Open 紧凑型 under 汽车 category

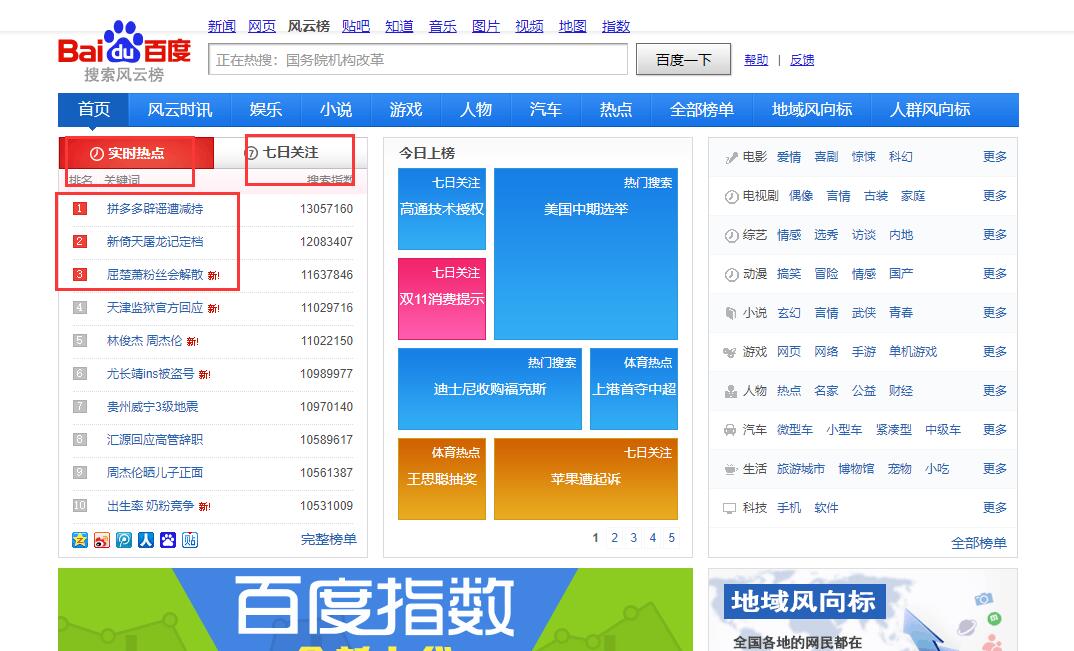(x=894, y=430)
